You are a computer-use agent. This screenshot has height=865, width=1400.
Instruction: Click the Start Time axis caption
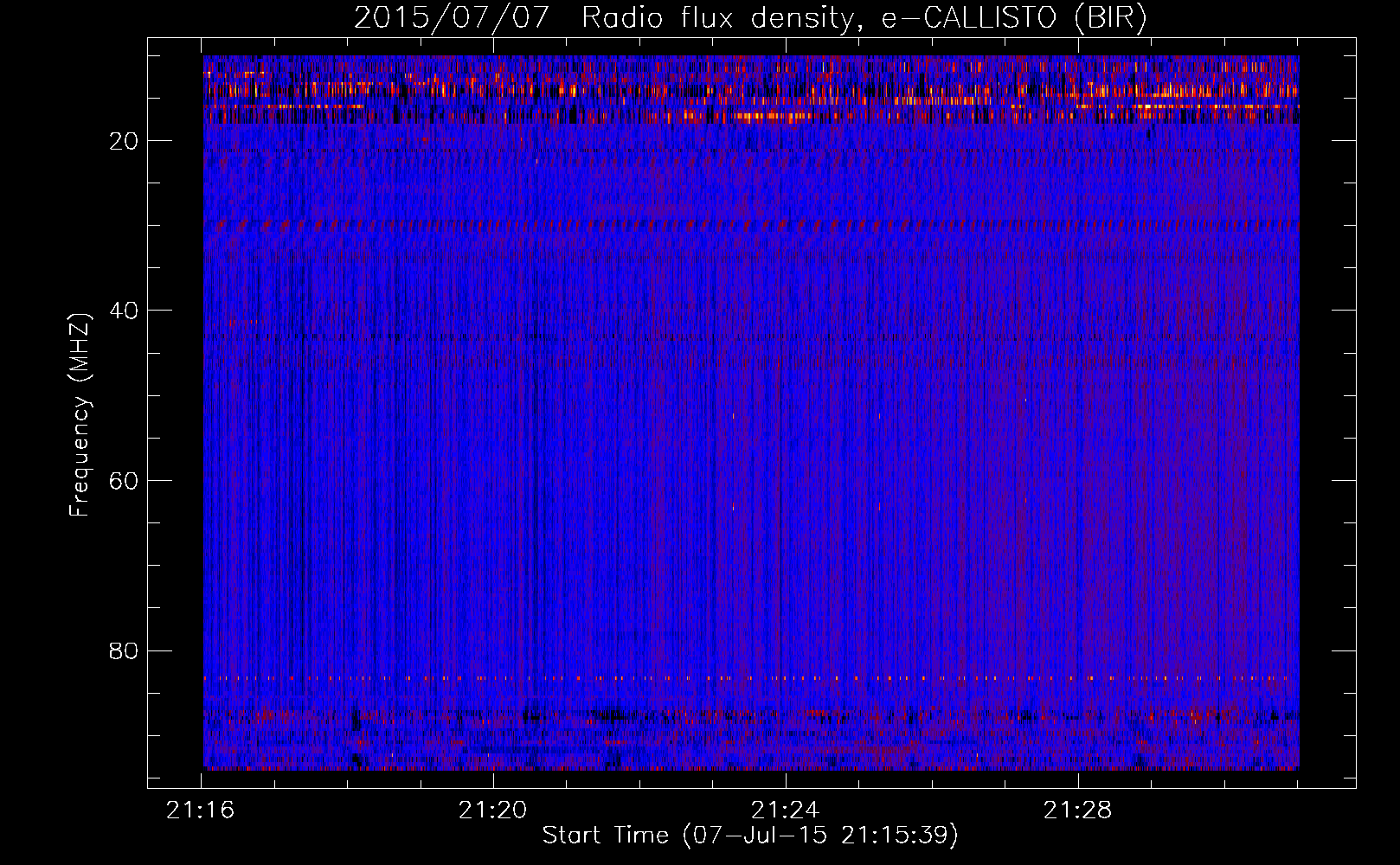click(x=750, y=836)
